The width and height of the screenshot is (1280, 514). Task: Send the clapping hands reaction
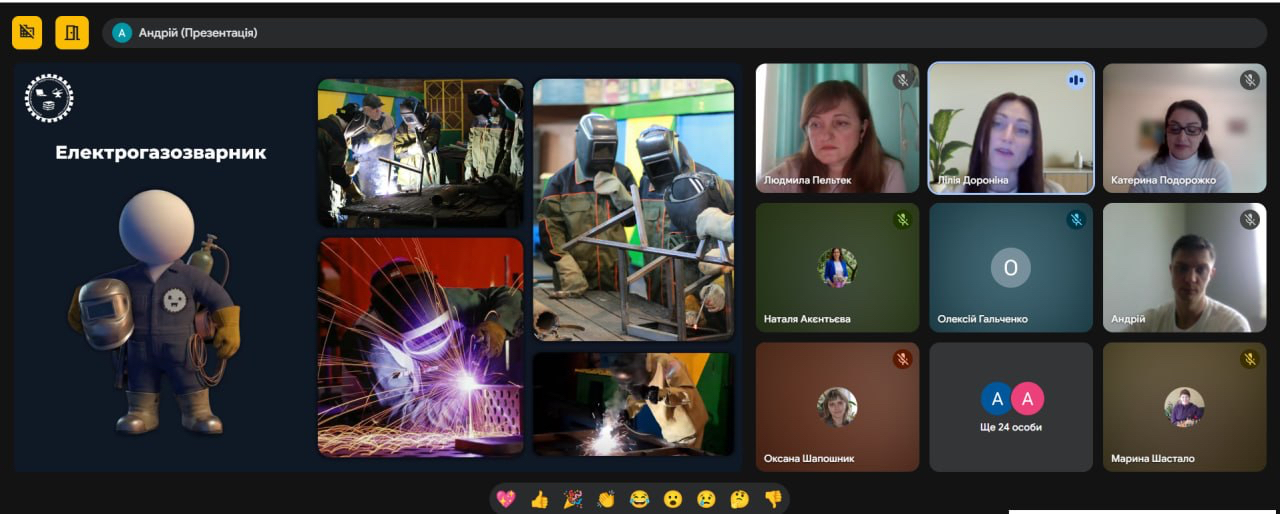[606, 499]
